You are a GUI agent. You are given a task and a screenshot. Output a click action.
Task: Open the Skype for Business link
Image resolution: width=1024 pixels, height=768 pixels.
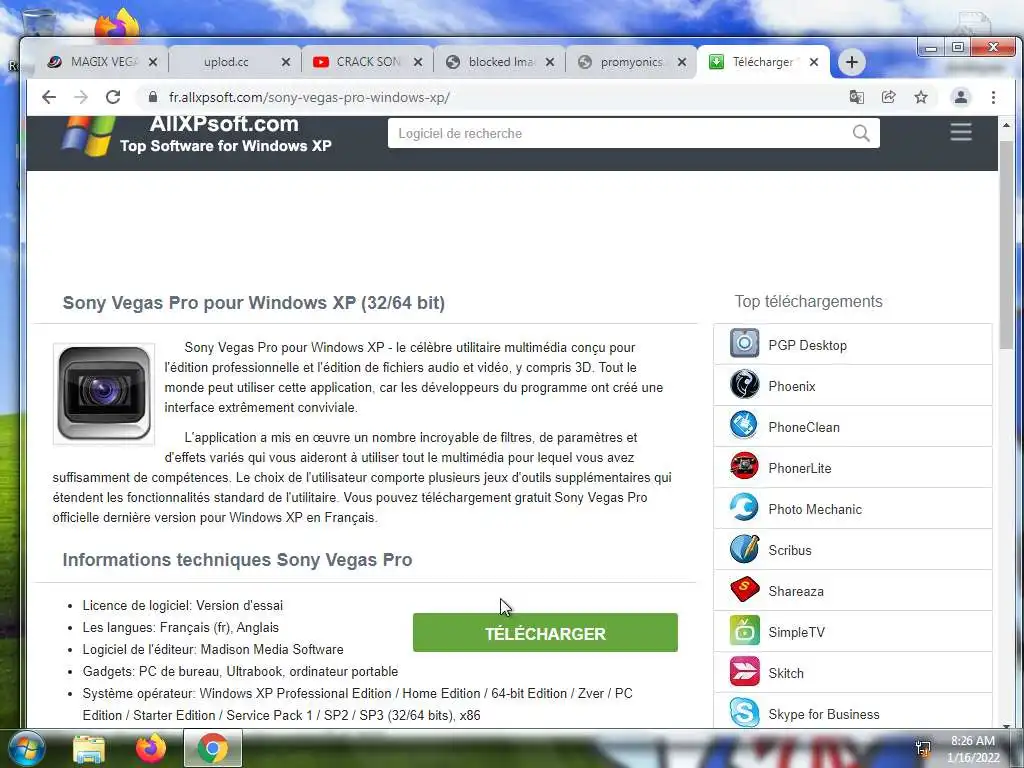(824, 714)
